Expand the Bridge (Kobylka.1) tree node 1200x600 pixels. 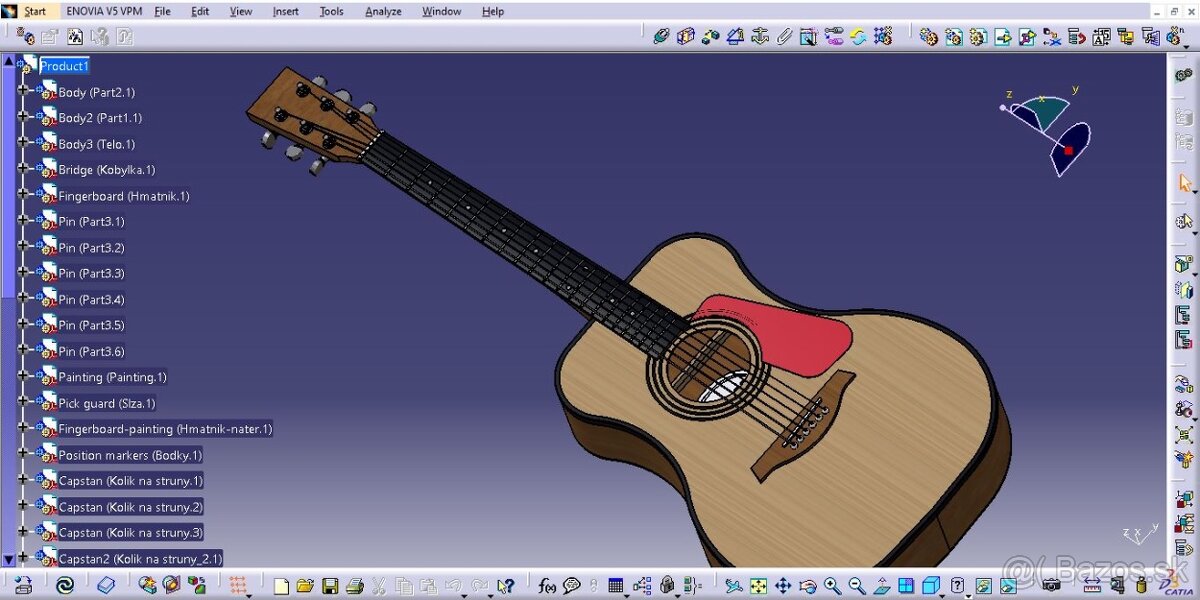[x=23, y=170]
